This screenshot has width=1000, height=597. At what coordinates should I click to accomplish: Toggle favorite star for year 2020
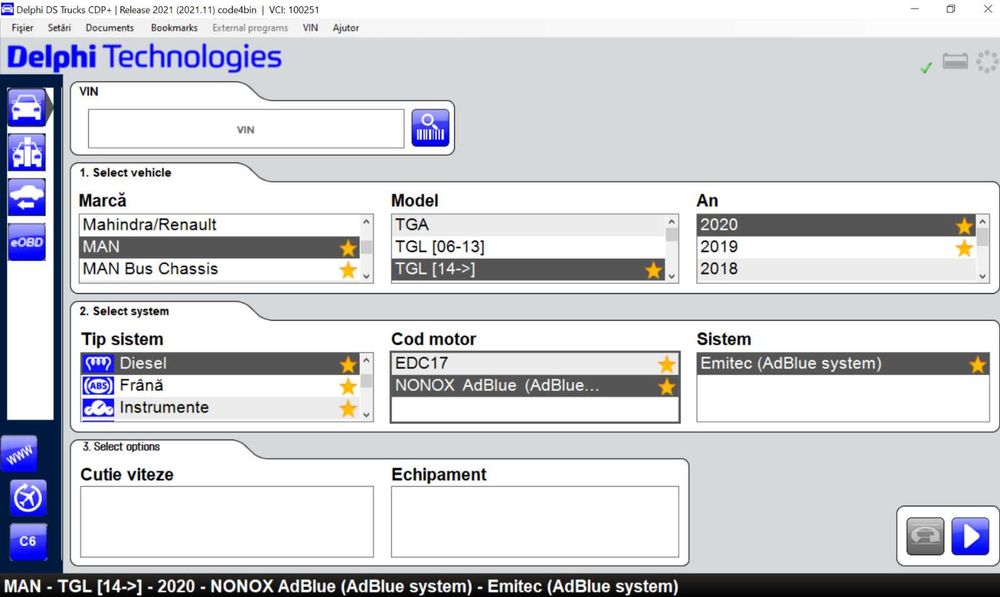coord(964,226)
